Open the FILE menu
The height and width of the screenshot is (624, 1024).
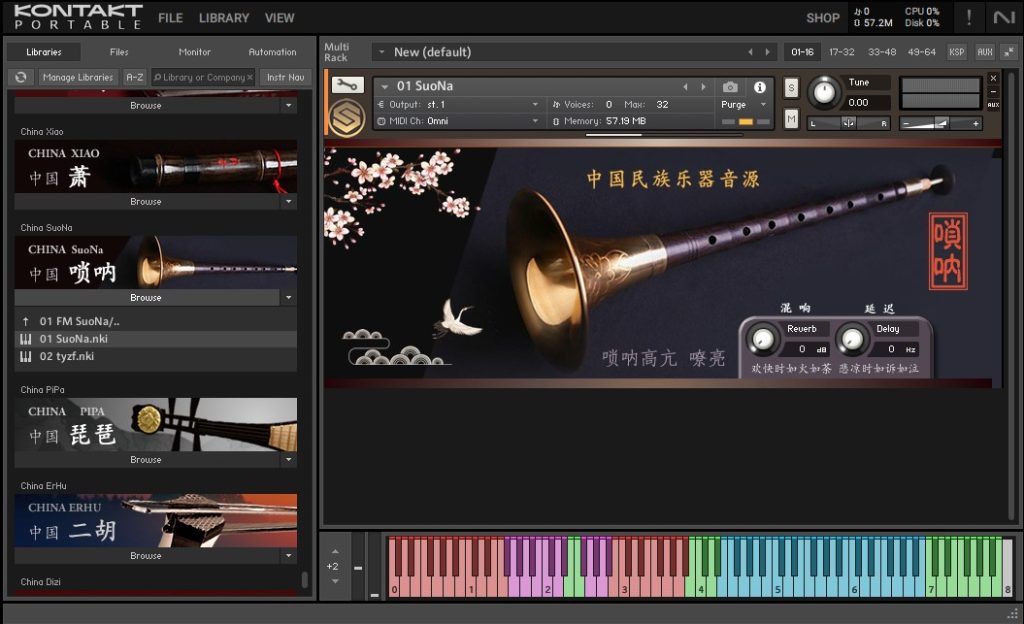[170, 18]
